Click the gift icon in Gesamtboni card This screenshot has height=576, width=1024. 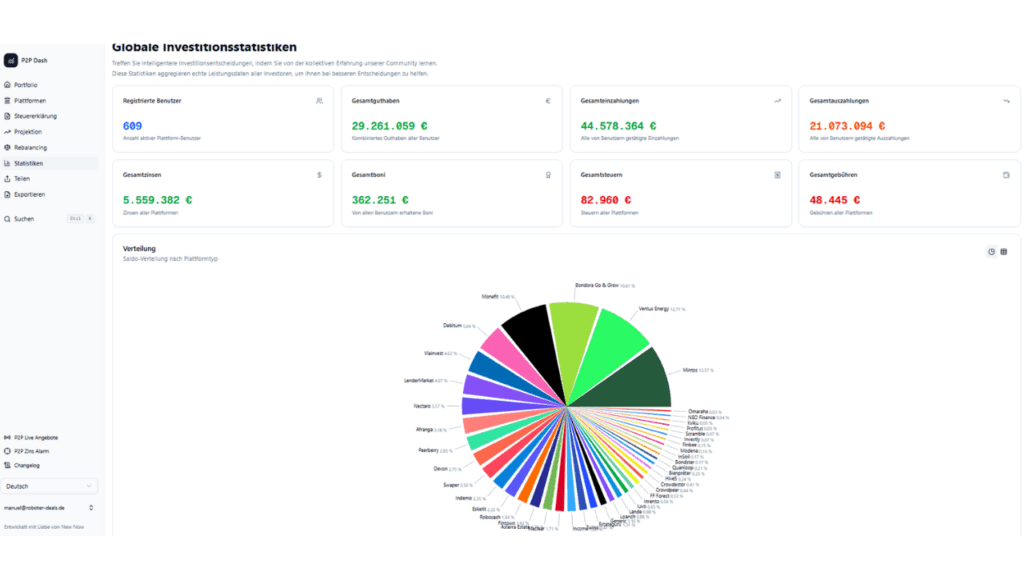pyautogui.click(x=548, y=175)
